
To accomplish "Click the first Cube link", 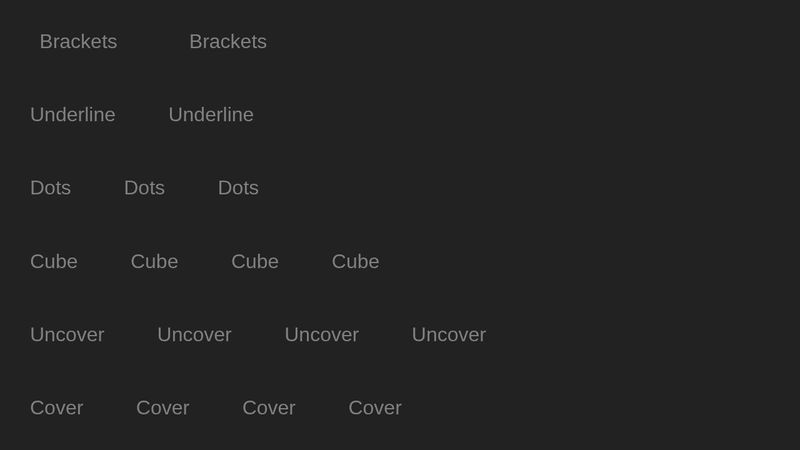I will (x=54, y=262).
